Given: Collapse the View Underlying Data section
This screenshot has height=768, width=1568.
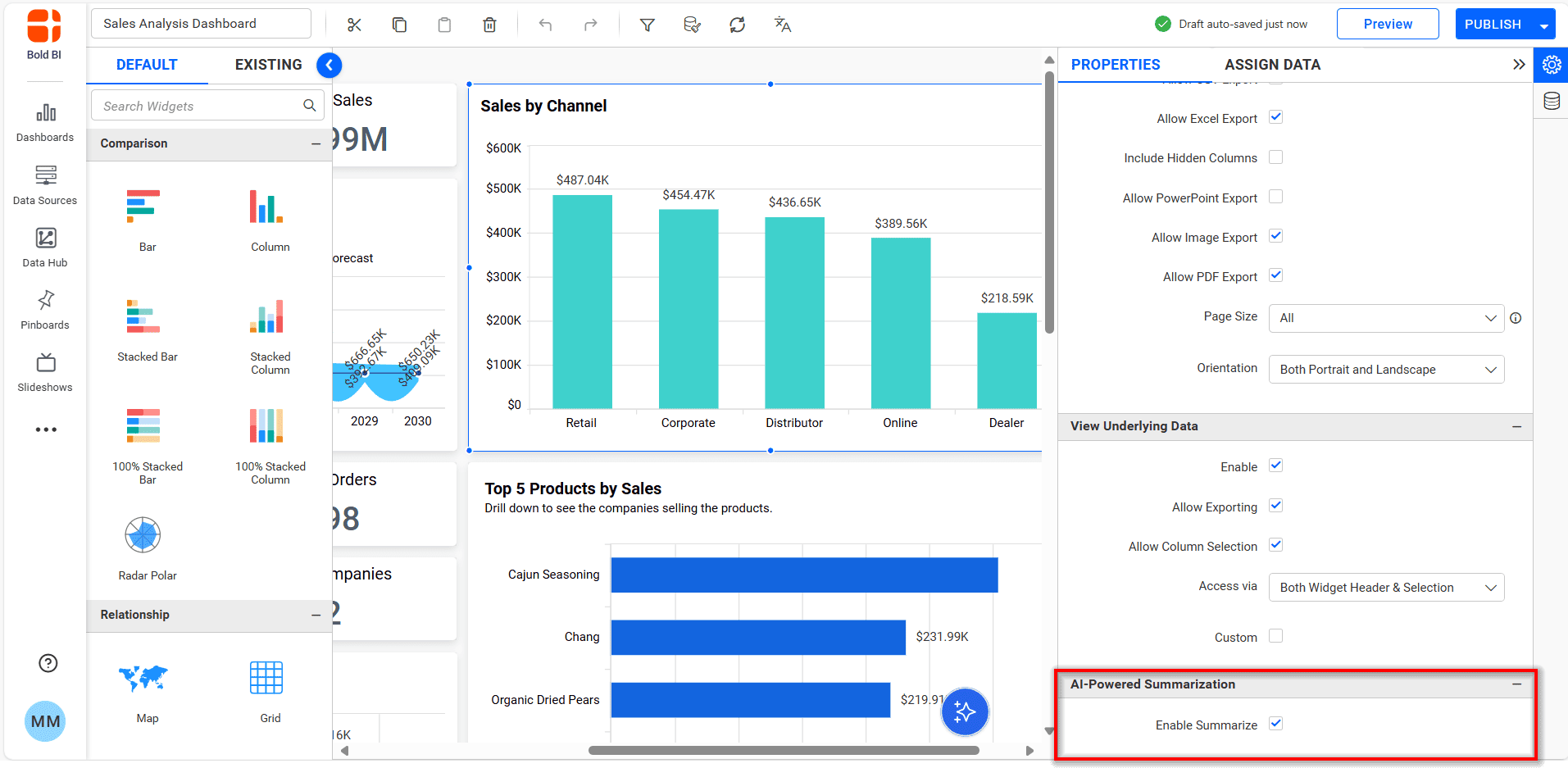Looking at the screenshot, I should (x=1516, y=426).
